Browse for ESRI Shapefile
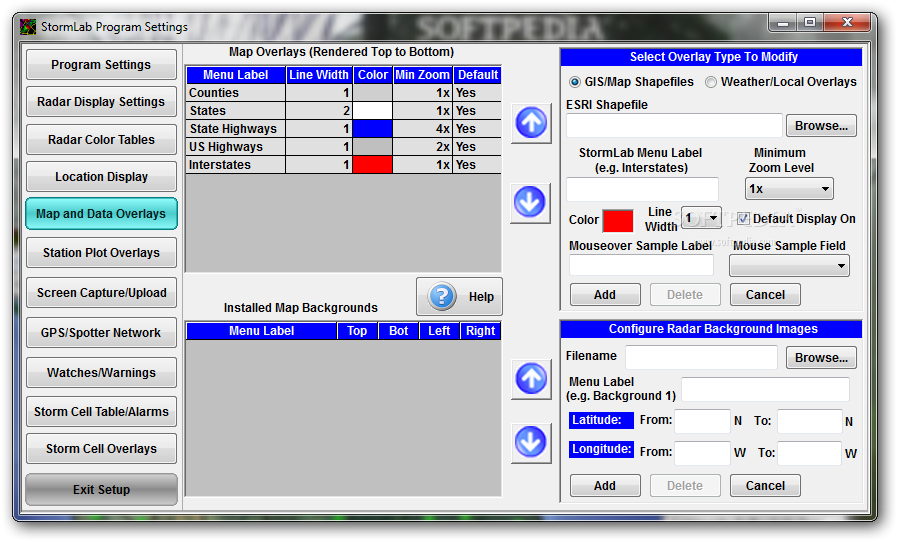Image resolution: width=898 pixels, height=542 pixels. point(821,125)
